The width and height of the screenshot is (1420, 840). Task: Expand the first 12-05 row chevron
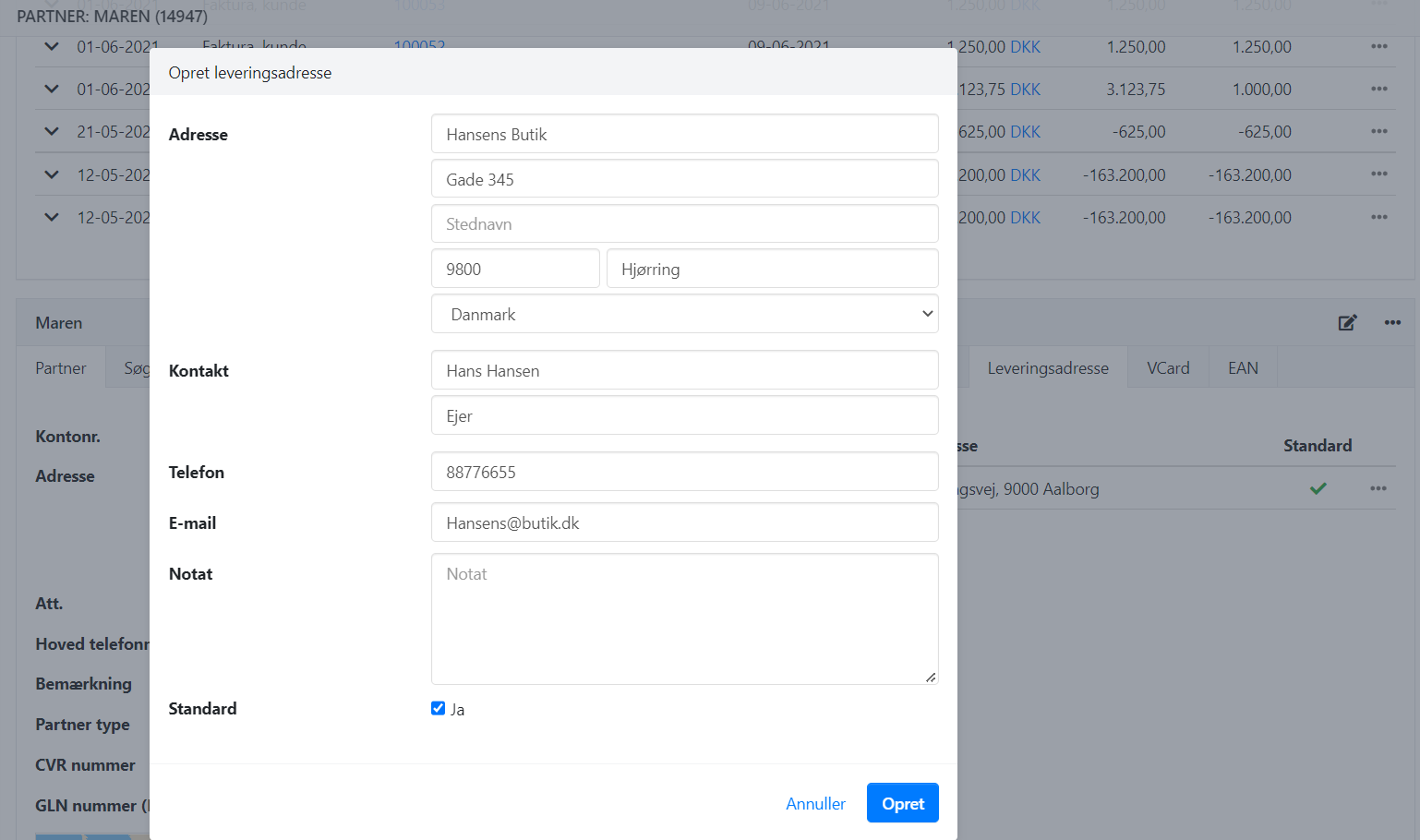click(52, 174)
